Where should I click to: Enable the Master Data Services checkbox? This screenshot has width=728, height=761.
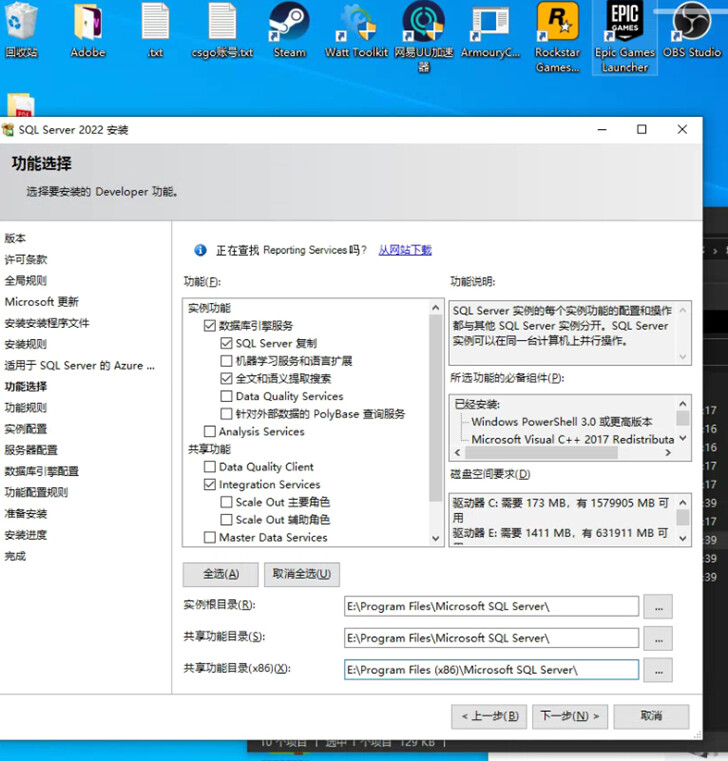pyautogui.click(x=210, y=537)
